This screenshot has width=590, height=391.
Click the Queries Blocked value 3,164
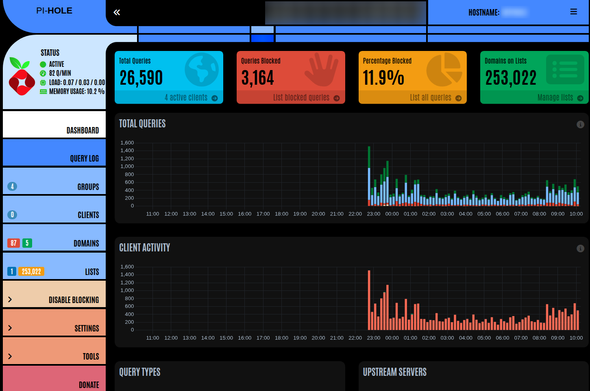click(x=258, y=78)
